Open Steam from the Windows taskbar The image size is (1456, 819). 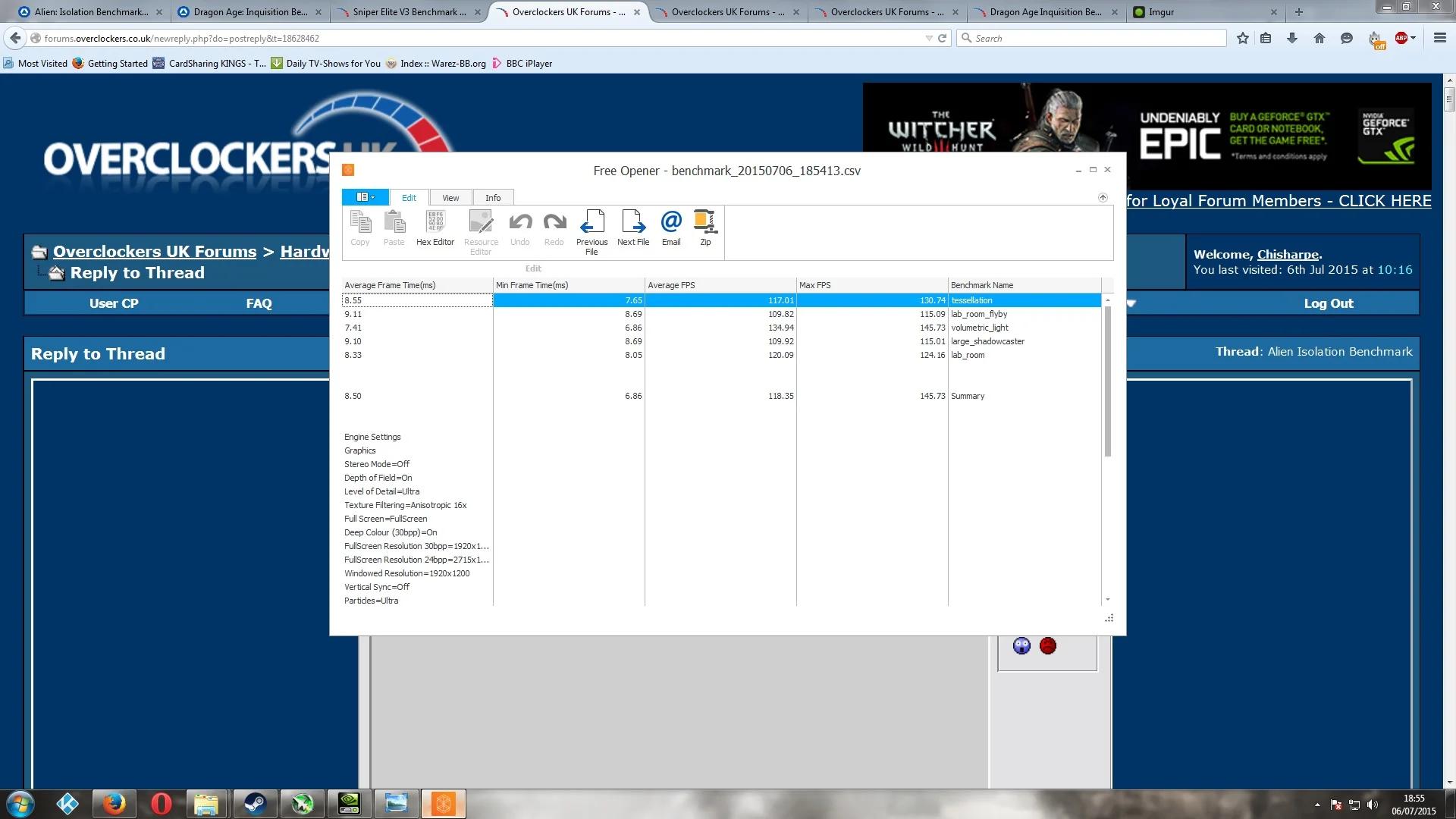click(x=255, y=804)
